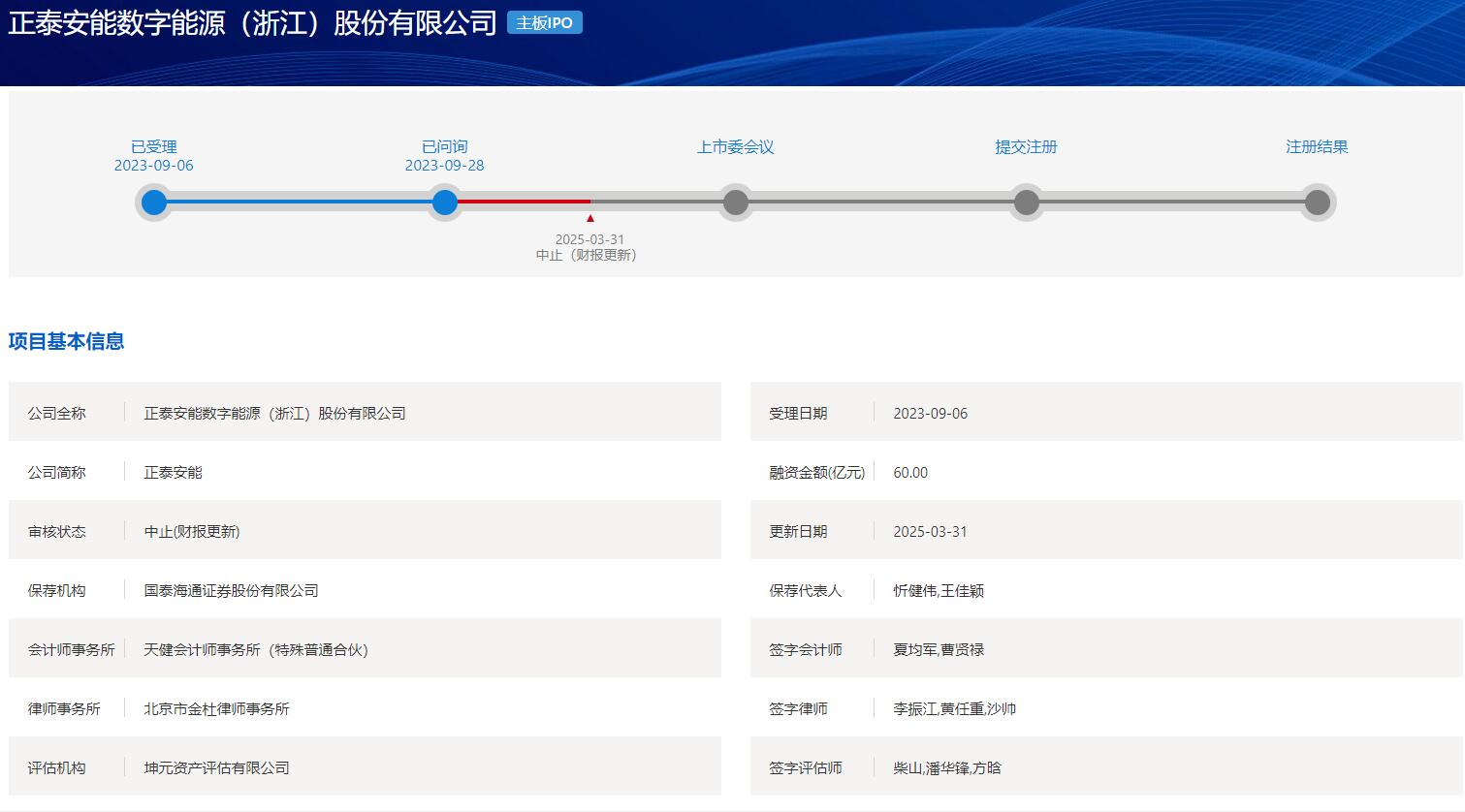The width and height of the screenshot is (1465, 812).
Task: Click the 已问询 stage label
Action: click(x=445, y=147)
